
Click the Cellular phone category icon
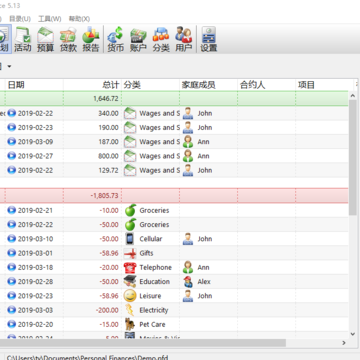130,239
